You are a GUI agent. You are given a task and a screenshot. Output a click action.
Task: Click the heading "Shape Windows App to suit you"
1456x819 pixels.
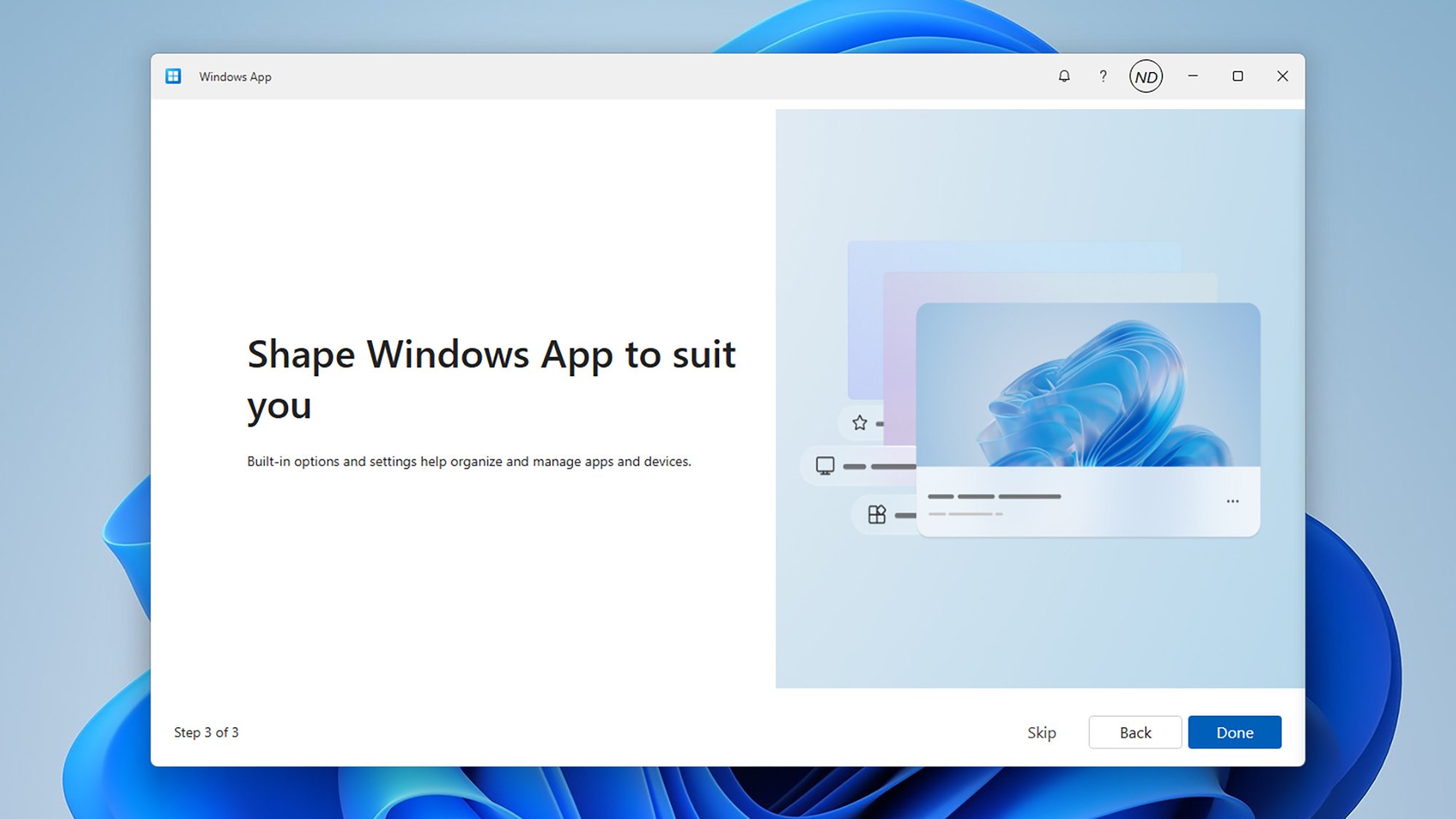[x=491, y=380]
